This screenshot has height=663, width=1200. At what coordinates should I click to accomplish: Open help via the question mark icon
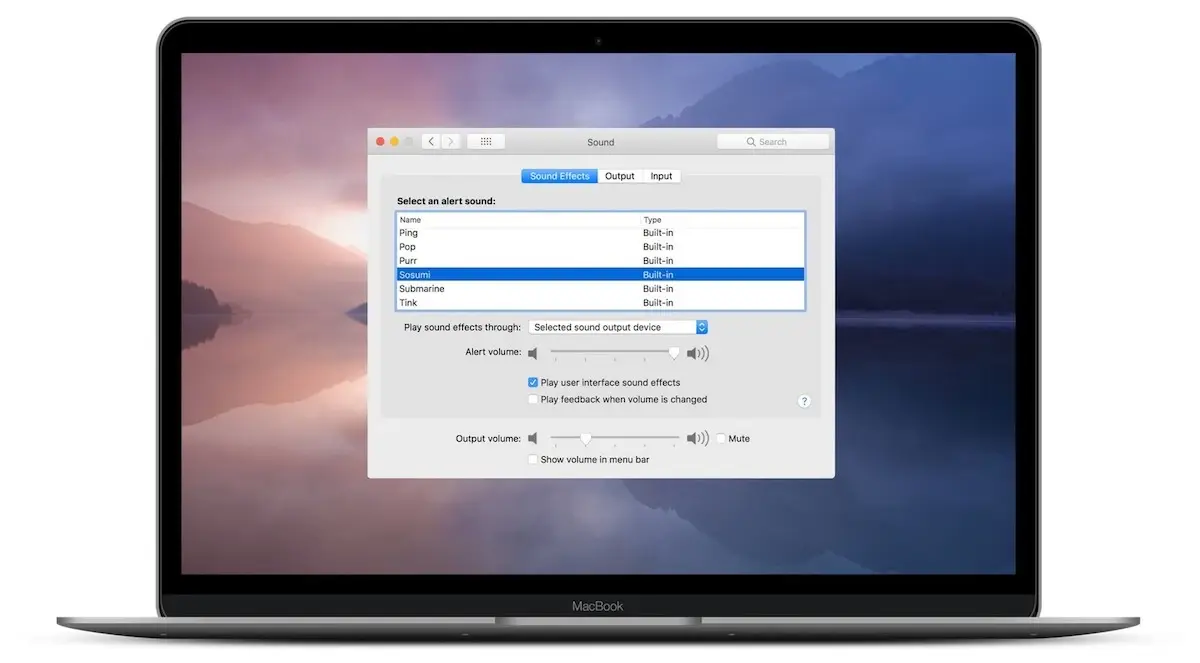tap(804, 400)
